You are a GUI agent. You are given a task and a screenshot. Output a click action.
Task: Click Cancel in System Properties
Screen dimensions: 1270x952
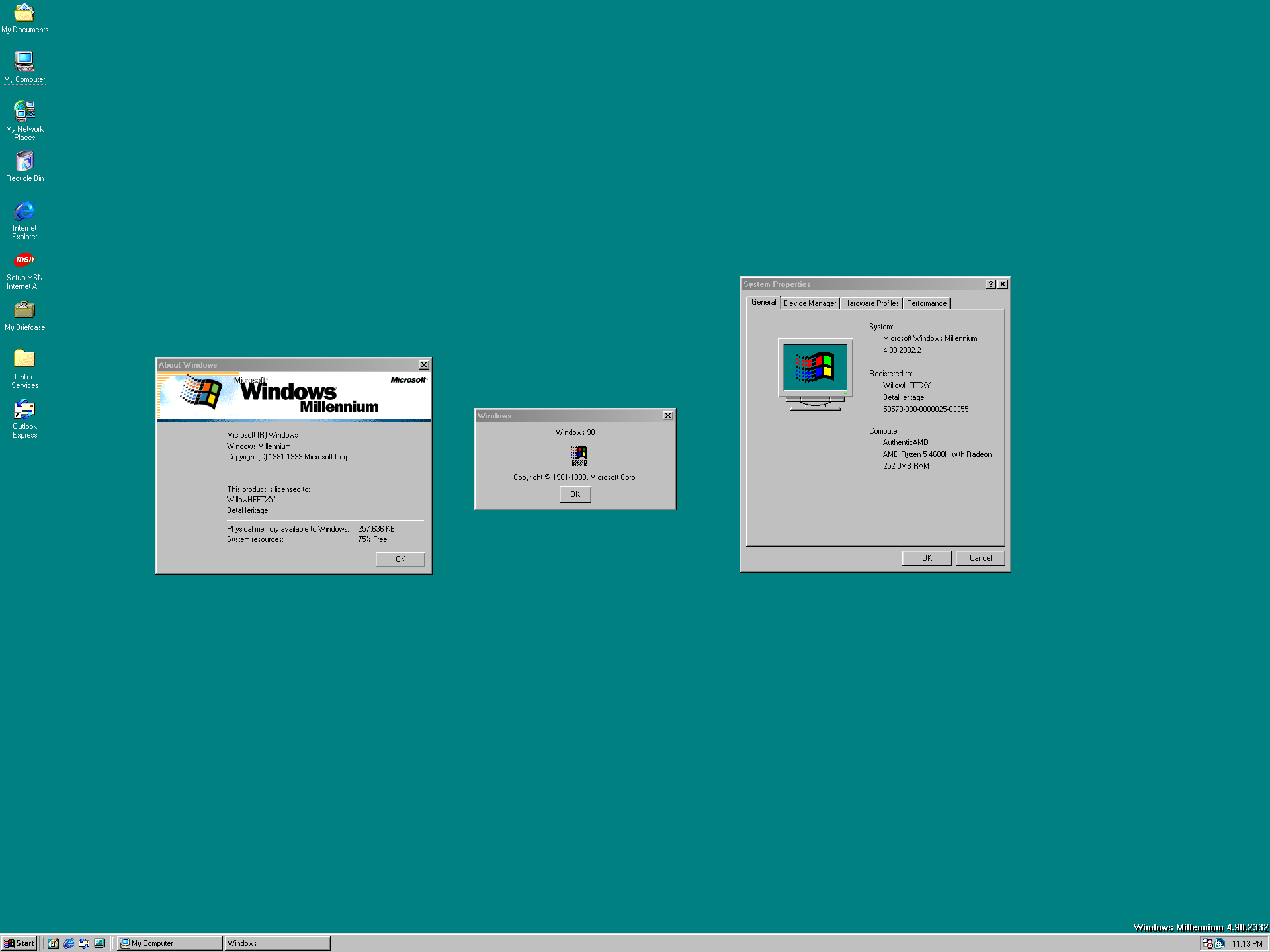[x=980, y=558]
